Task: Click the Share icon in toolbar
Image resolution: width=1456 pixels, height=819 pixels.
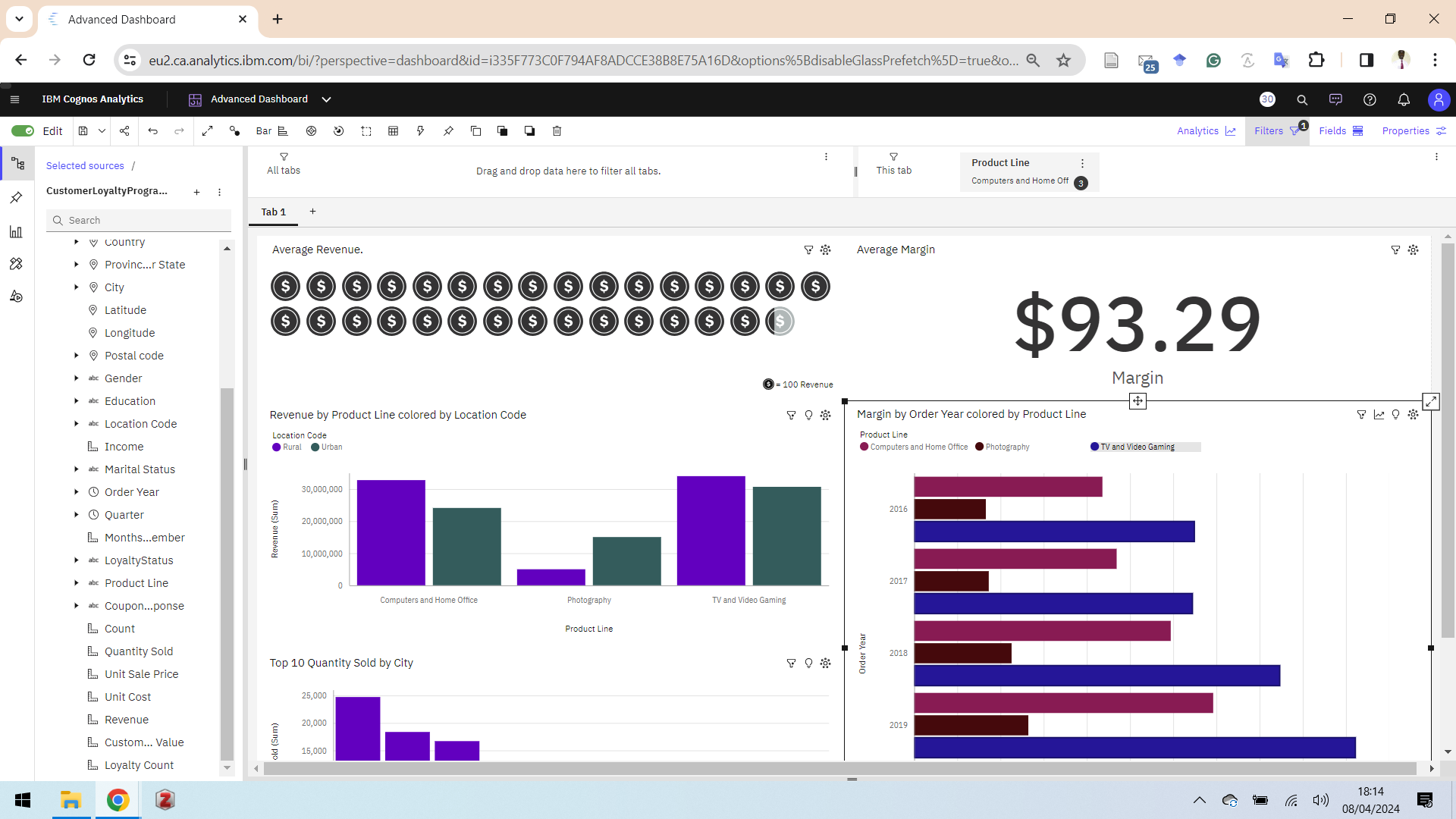Action: tap(124, 131)
